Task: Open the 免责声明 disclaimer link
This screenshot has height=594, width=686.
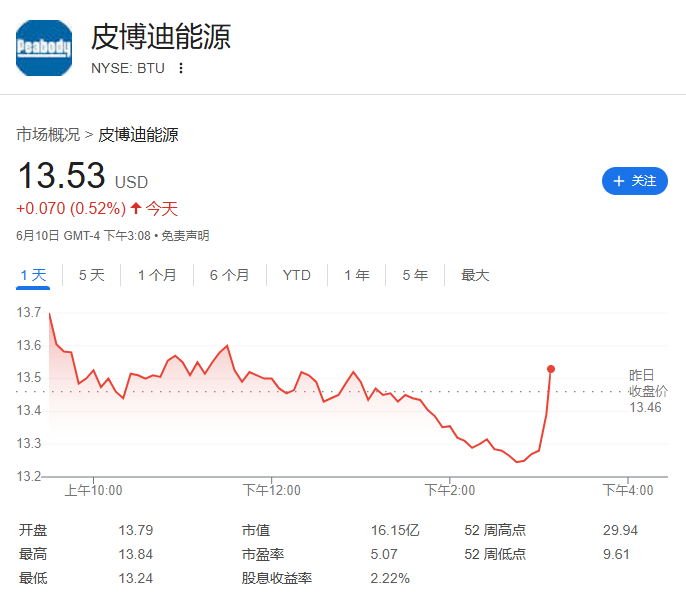Action: (185, 236)
